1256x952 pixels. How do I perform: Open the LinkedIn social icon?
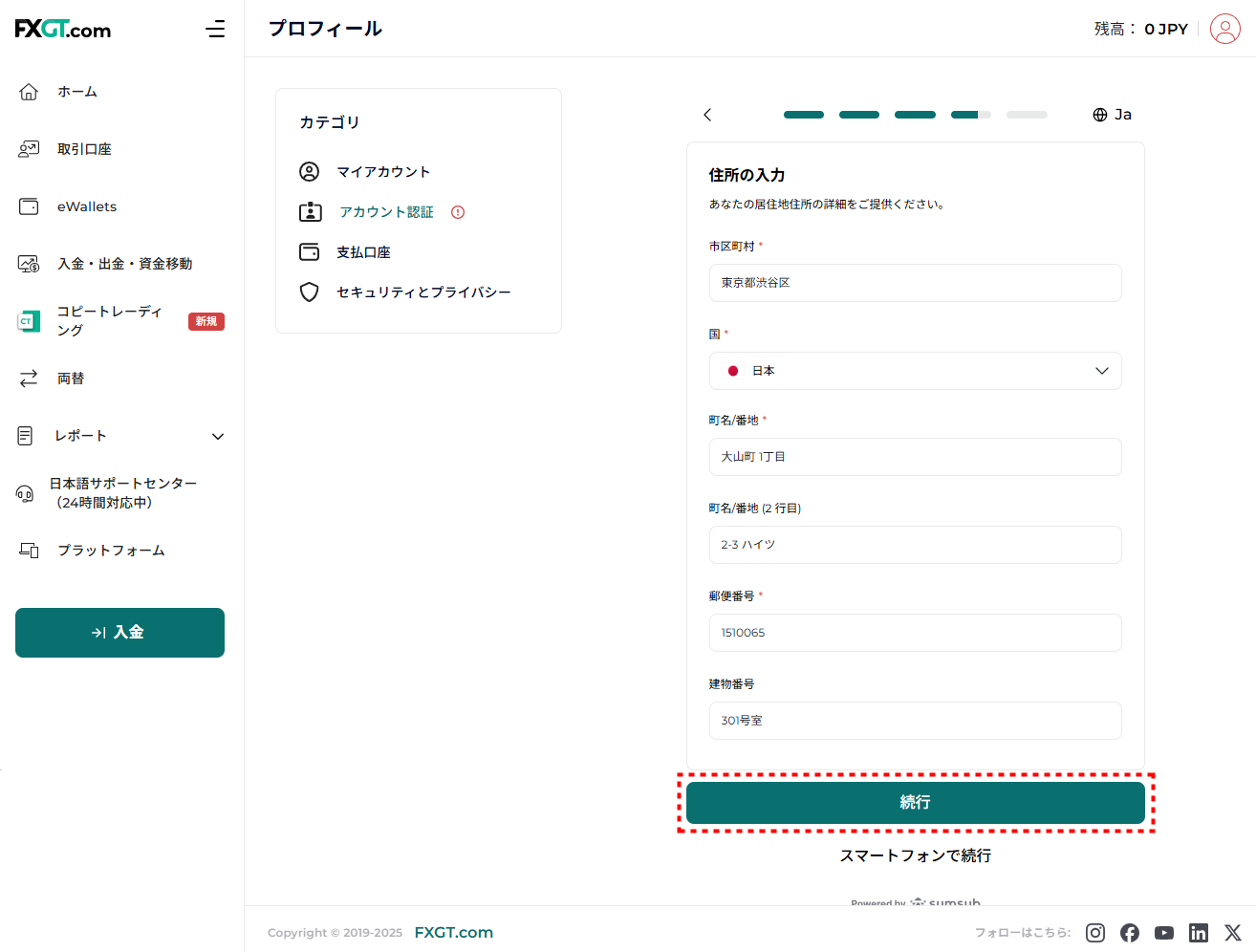(x=1199, y=933)
